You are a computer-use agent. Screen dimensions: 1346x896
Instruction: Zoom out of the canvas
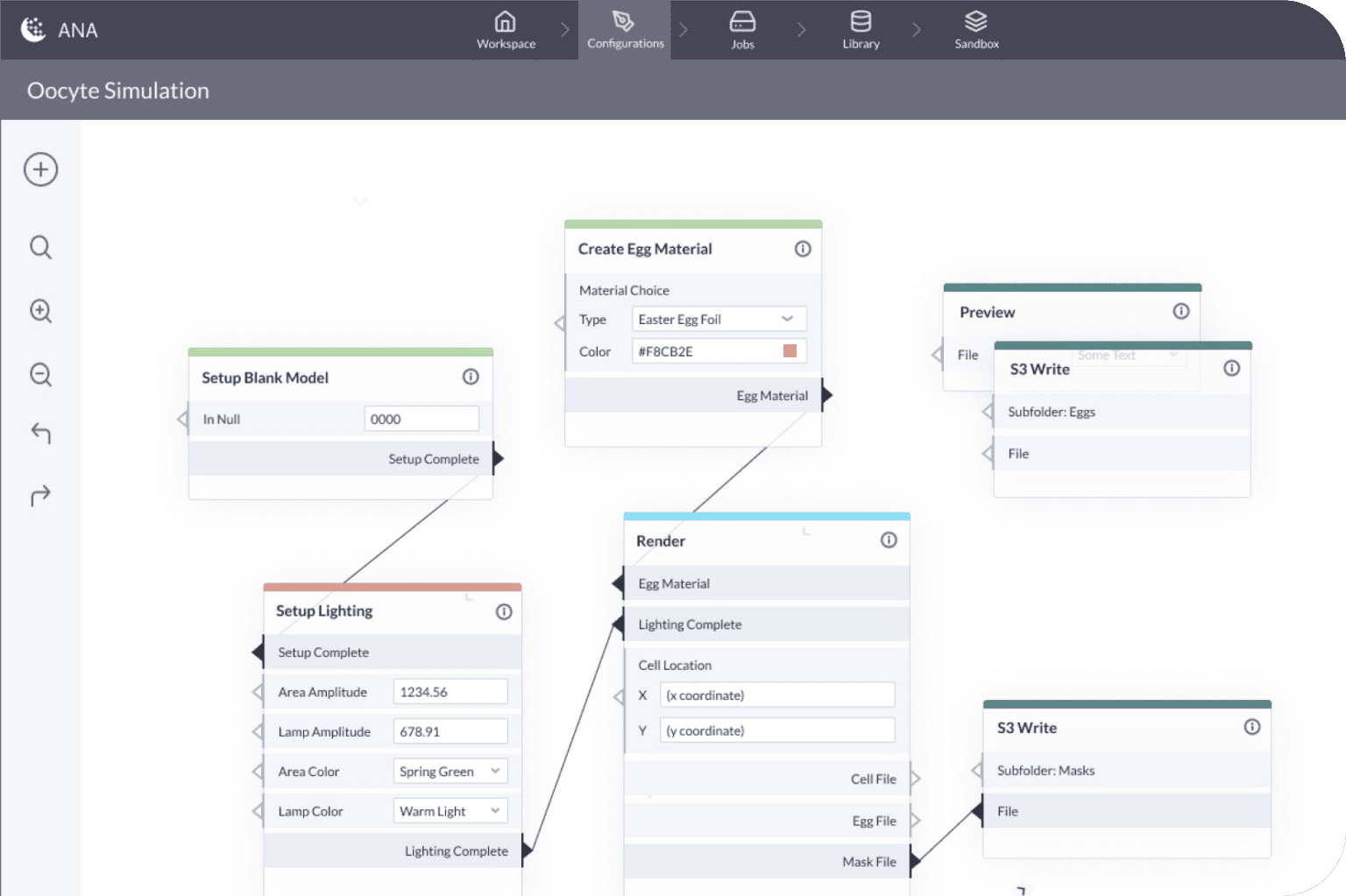pos(40,375)
